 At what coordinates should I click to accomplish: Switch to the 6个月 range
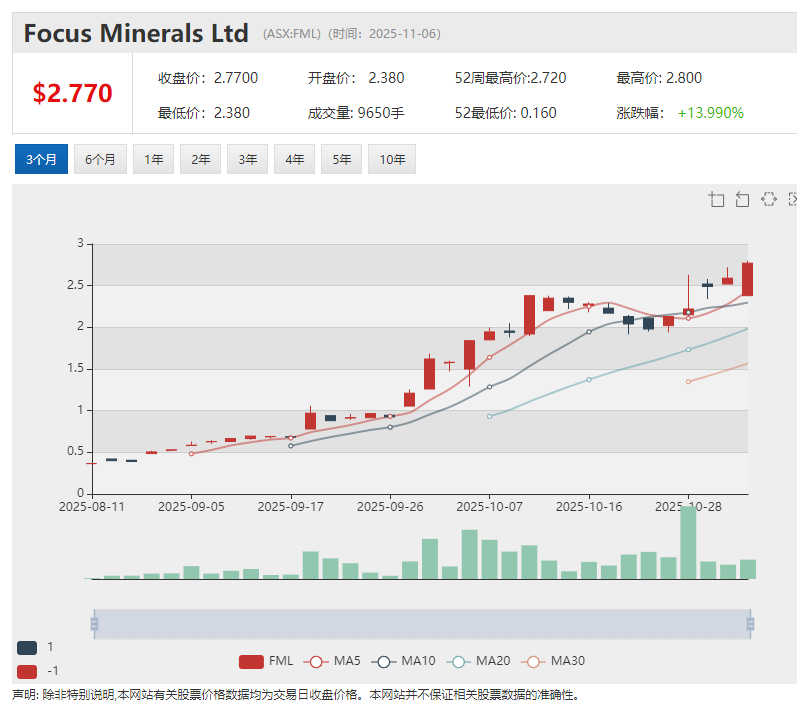100,159
